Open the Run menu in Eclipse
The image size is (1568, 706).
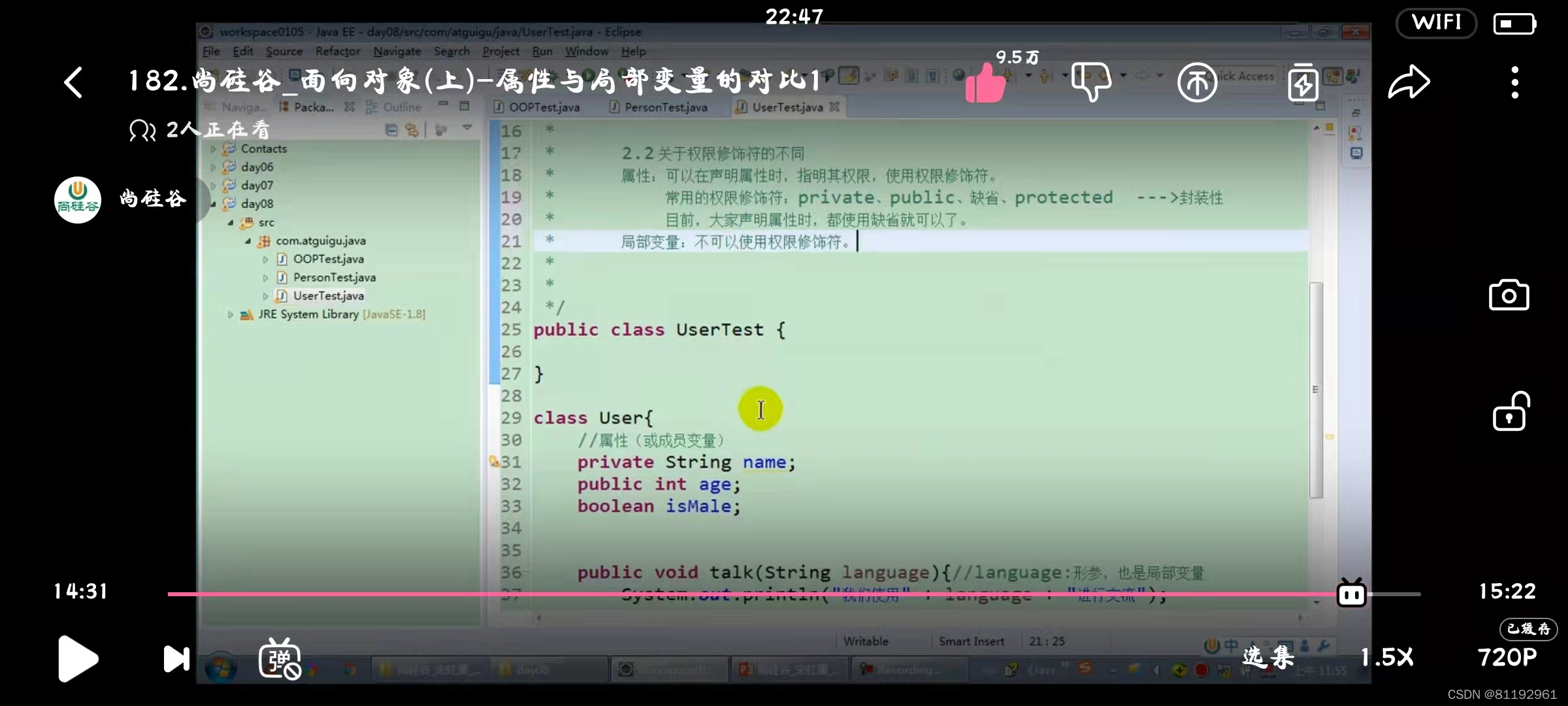(x=542, y=51)
